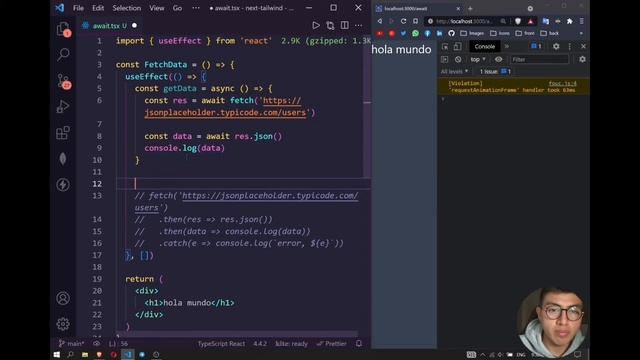The width and height of the screenshot is (640, 360).
Task: Open the 'top' JavaScript context dropdown
Action: 478,60
